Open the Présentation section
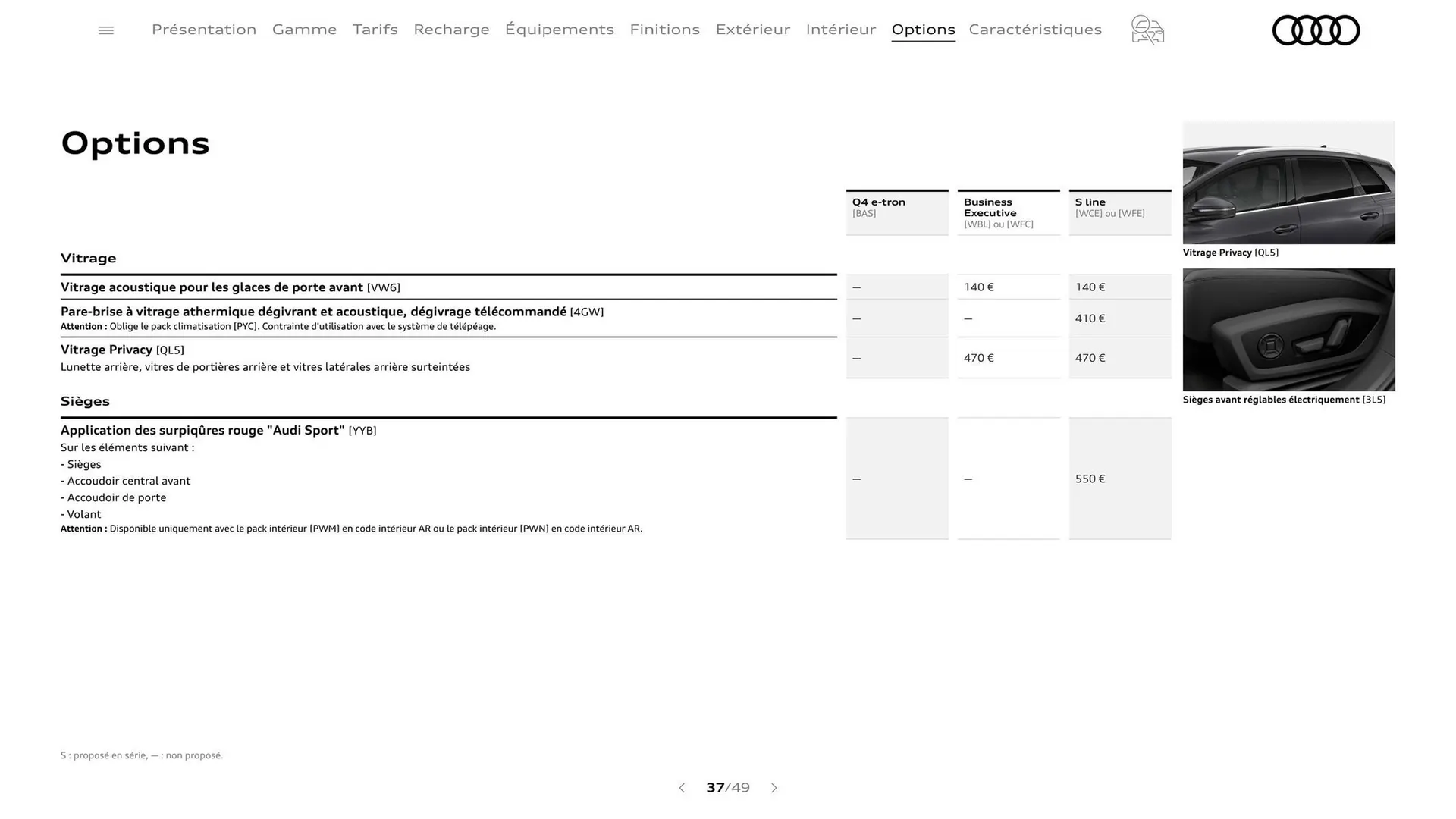The width and height of the screenshot is (1456, 819). 203,30
